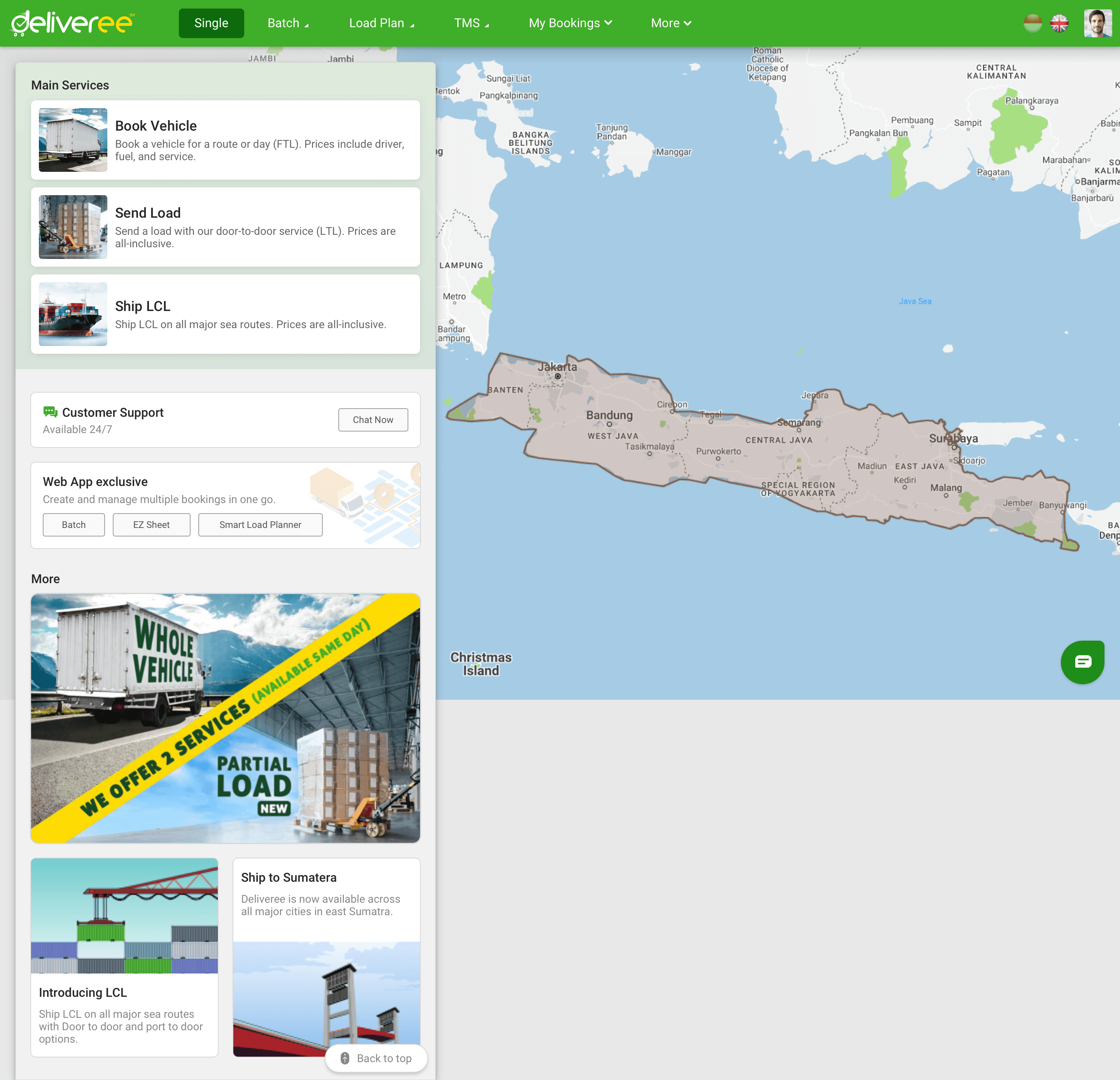This screenshot has width=1120, height=1080.
Task: Open the Smart Load Planner
Action: [x=260, y=524]
